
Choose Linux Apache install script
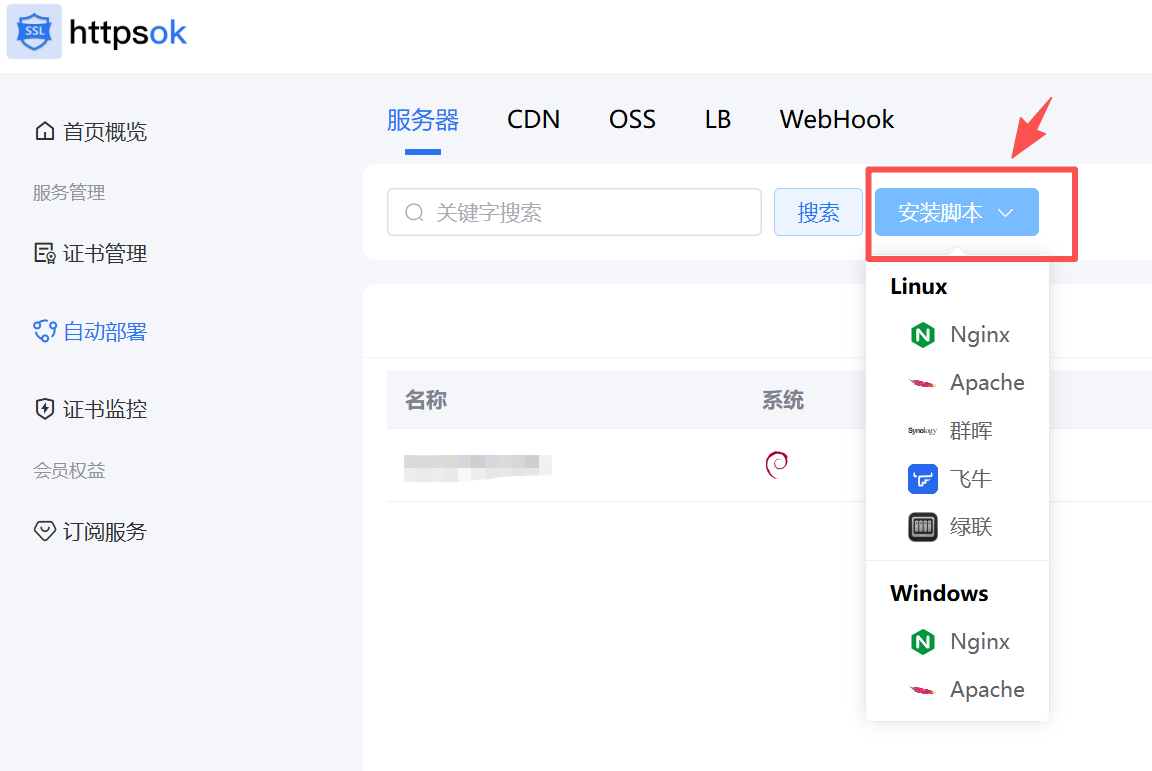(985, 383)
